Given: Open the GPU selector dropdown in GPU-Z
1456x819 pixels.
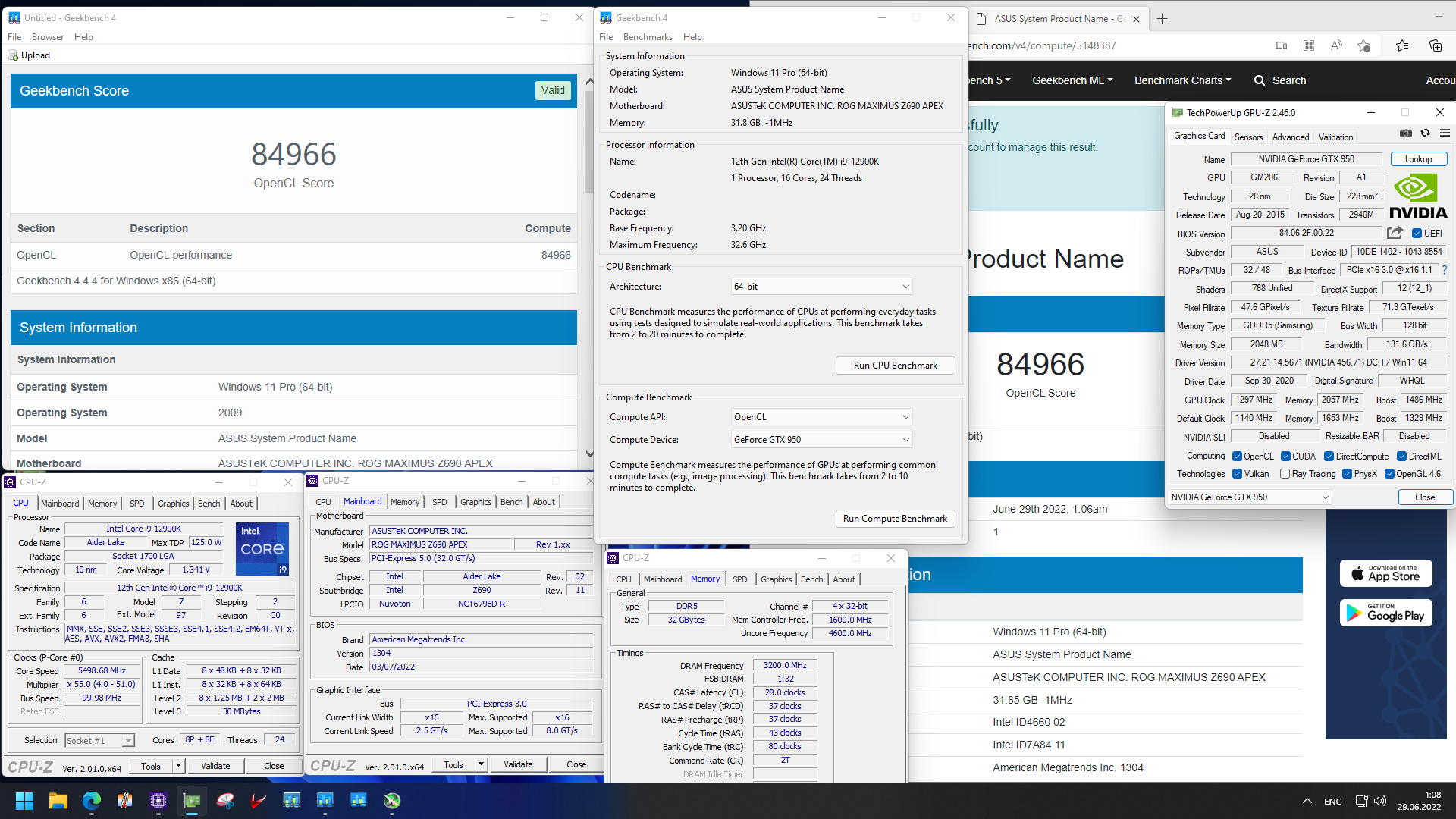Looking at the screenshot, I should pos(1250,497).
